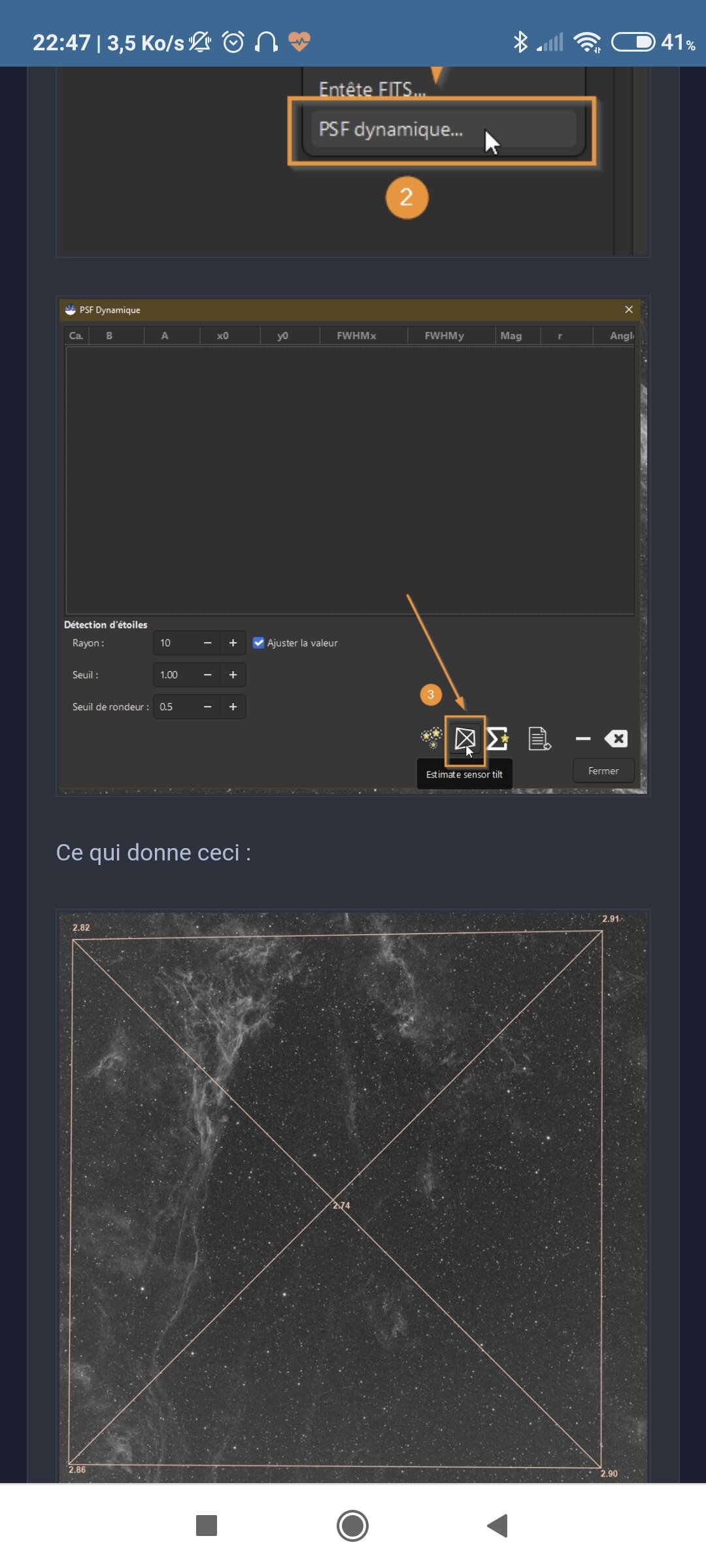Click the 2.74 center tilt value

(342, 1205)
